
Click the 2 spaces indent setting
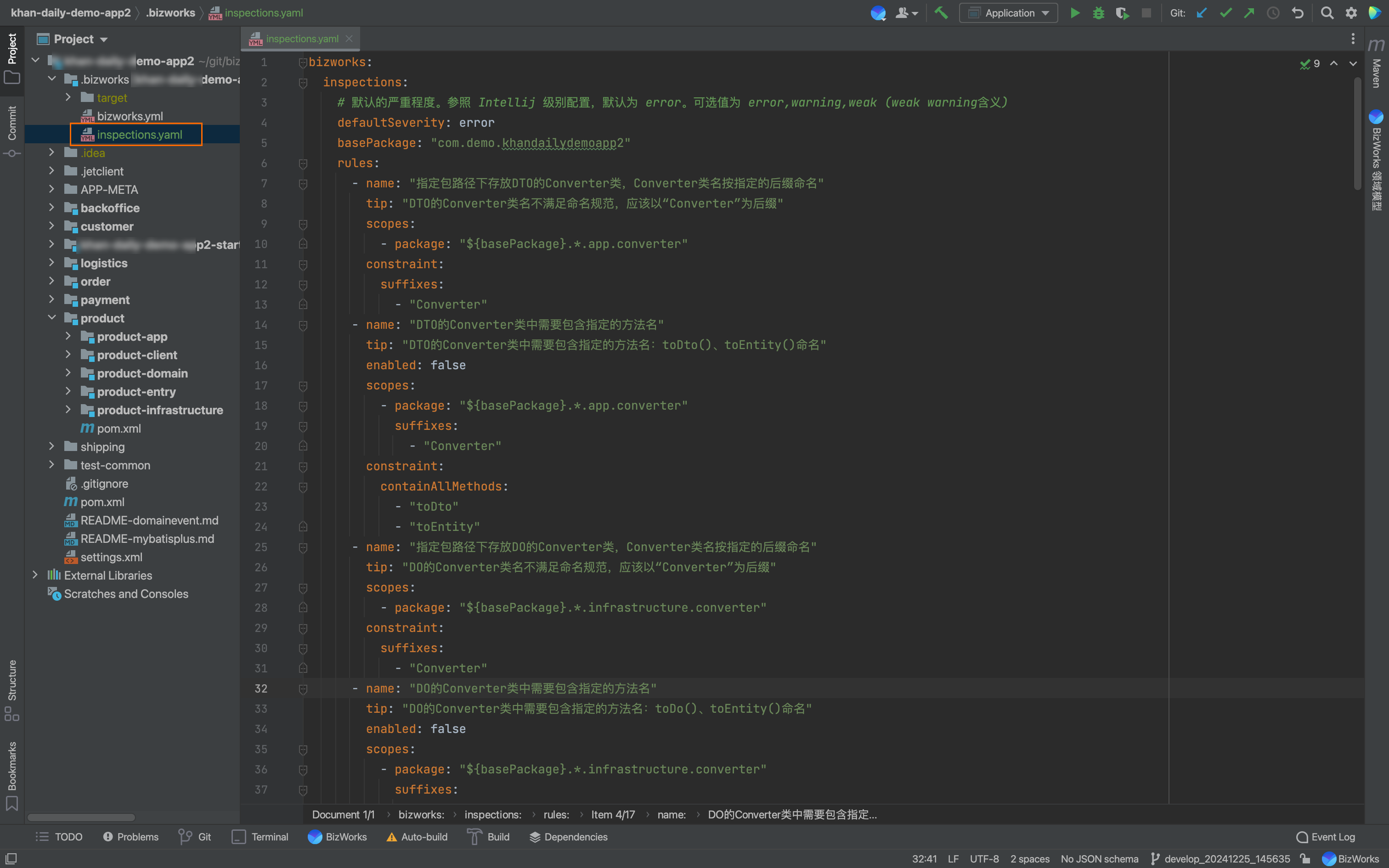(1030, 859)
